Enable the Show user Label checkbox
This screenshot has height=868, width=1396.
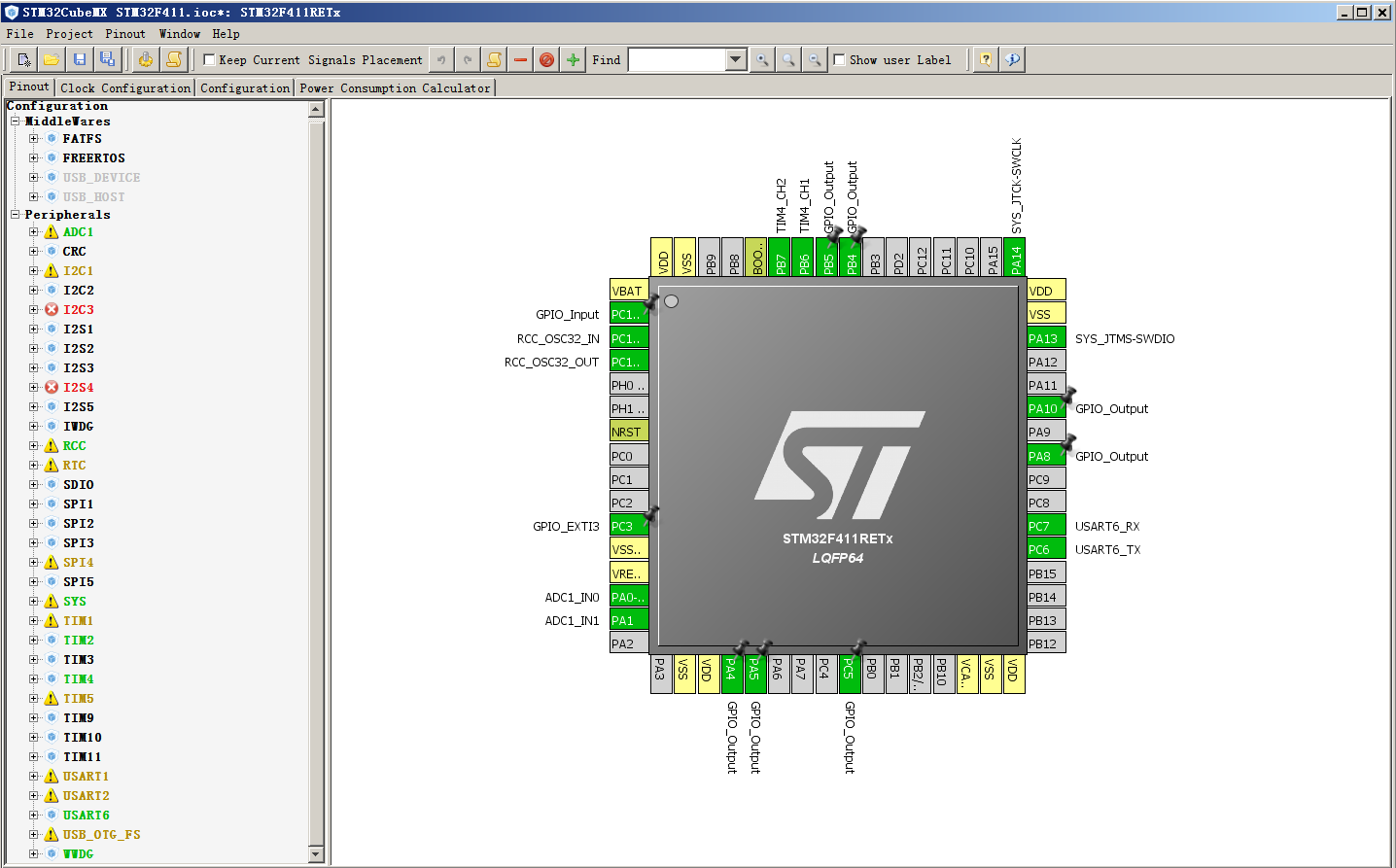click(x=839, y=59)
